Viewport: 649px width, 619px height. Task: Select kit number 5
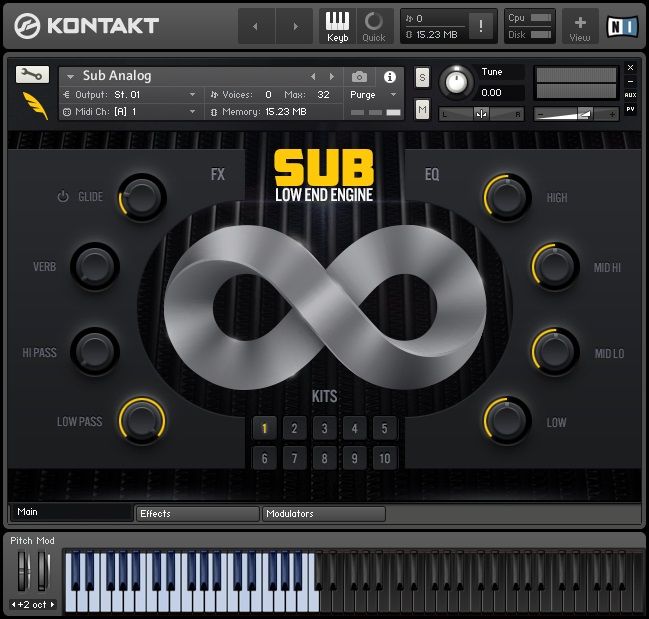click(x=384, y=429)
